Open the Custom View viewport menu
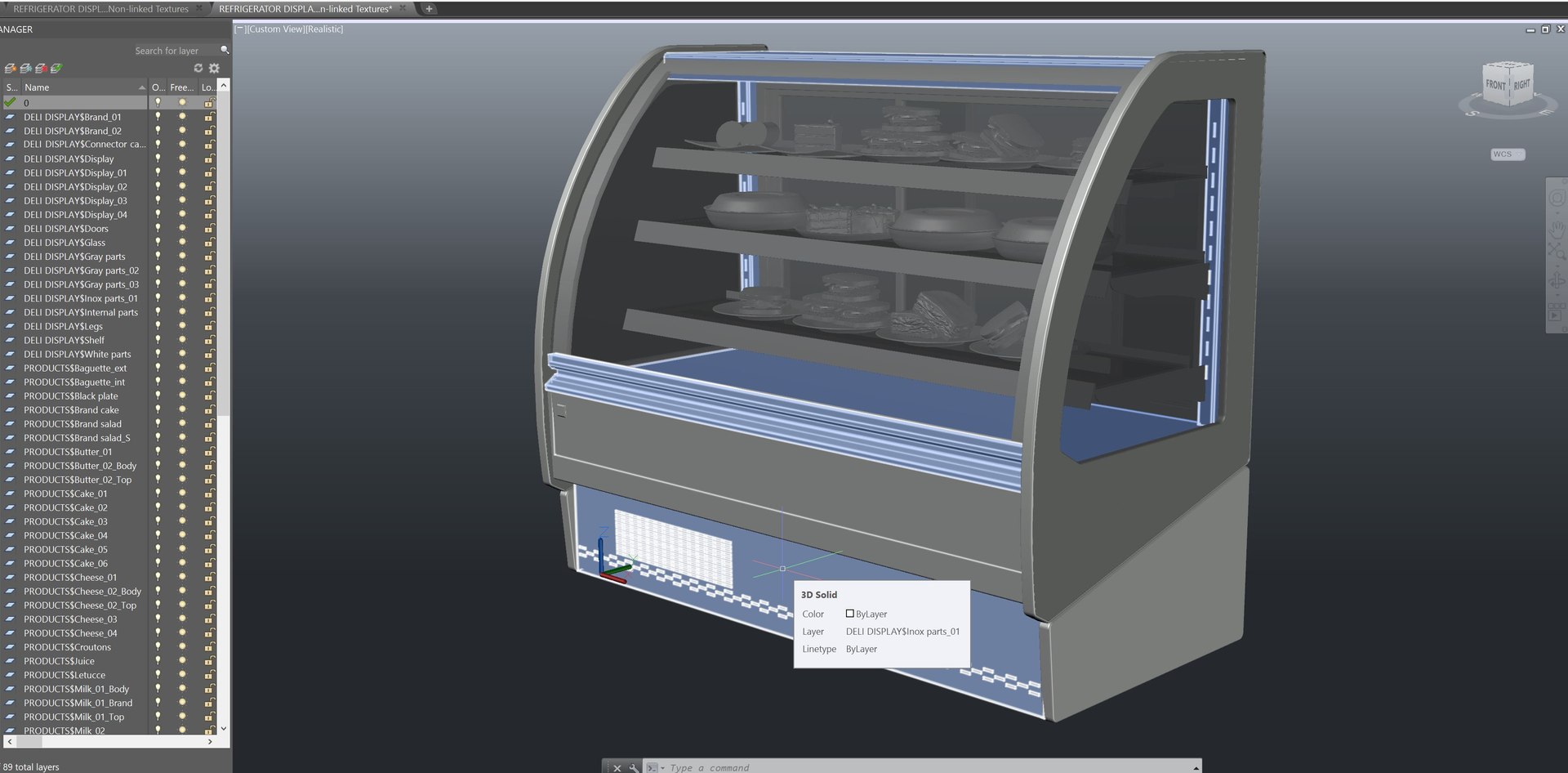The height and width of the screenshot is (773, 1568). [276, 29]
